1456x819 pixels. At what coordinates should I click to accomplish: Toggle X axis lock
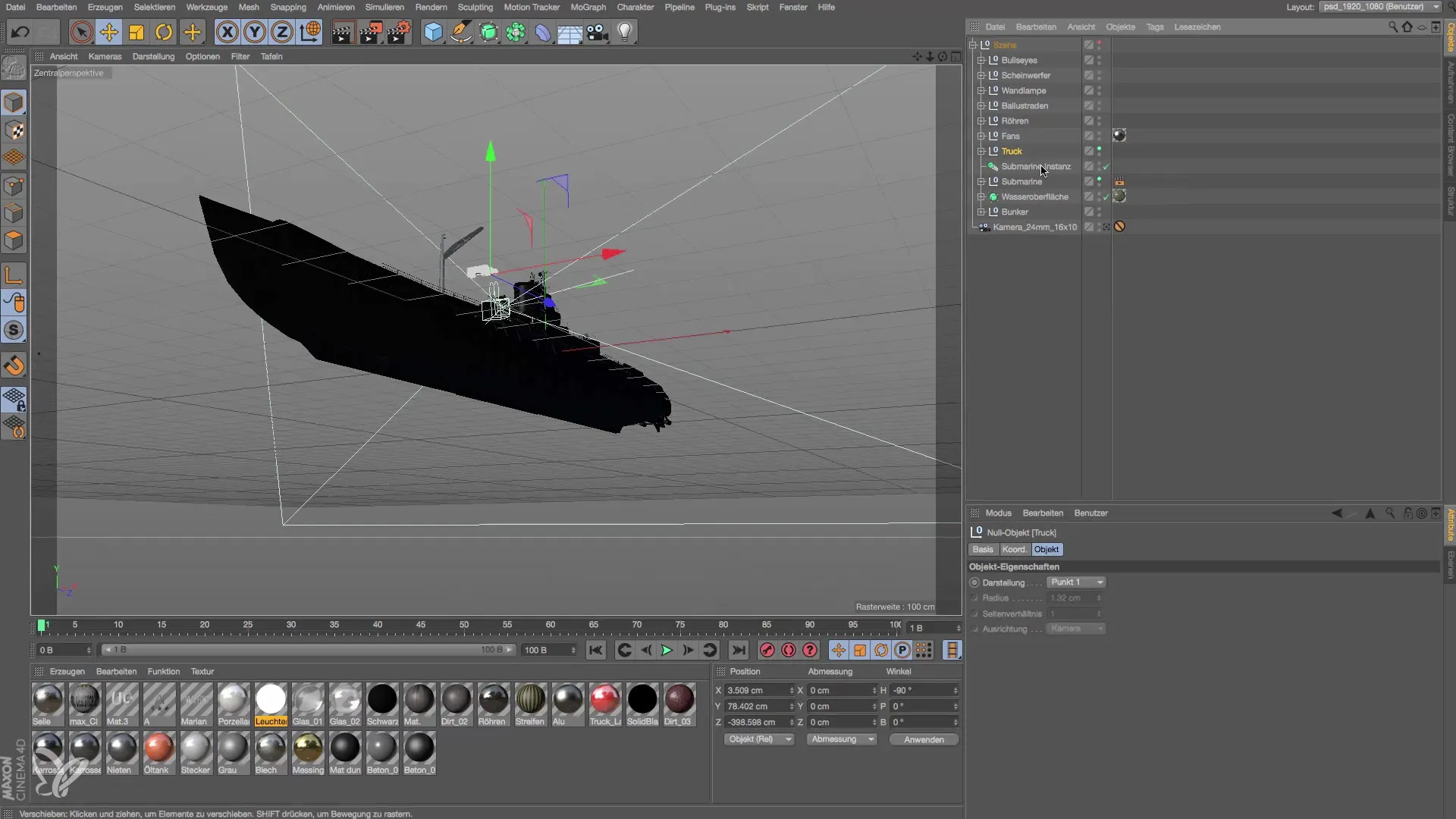pyautogui.click(x=227, y=32)
